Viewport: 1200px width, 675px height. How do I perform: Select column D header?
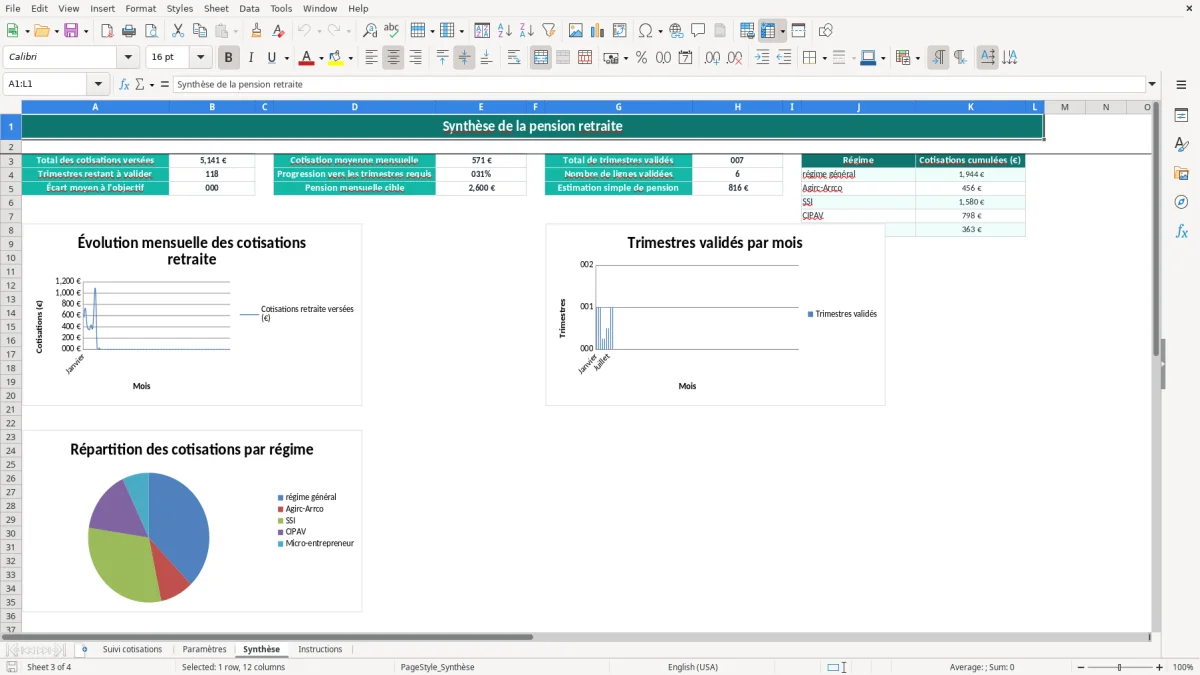coord(354,107)
